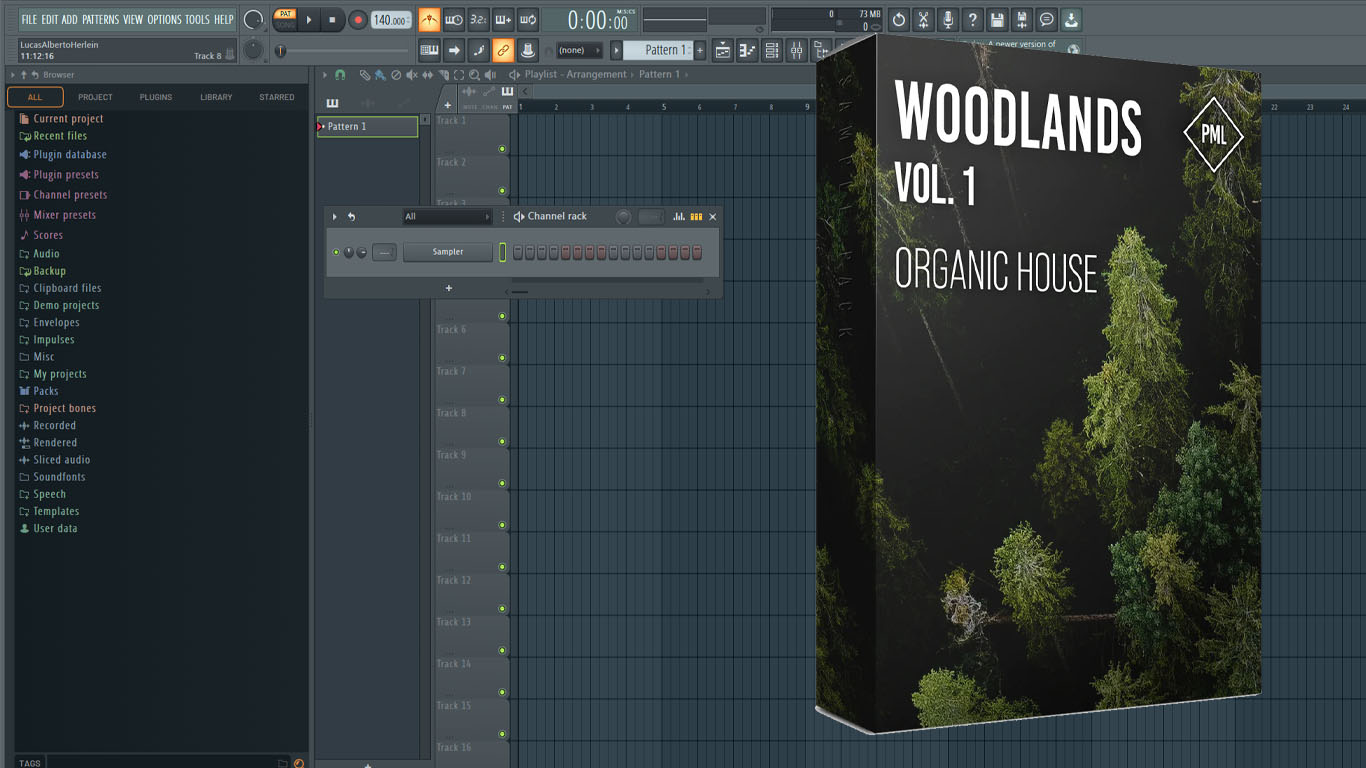Viewport: 1366px width, 768px height.
Task: Select Pattern 1 in the picker
Action: (368, 127)
